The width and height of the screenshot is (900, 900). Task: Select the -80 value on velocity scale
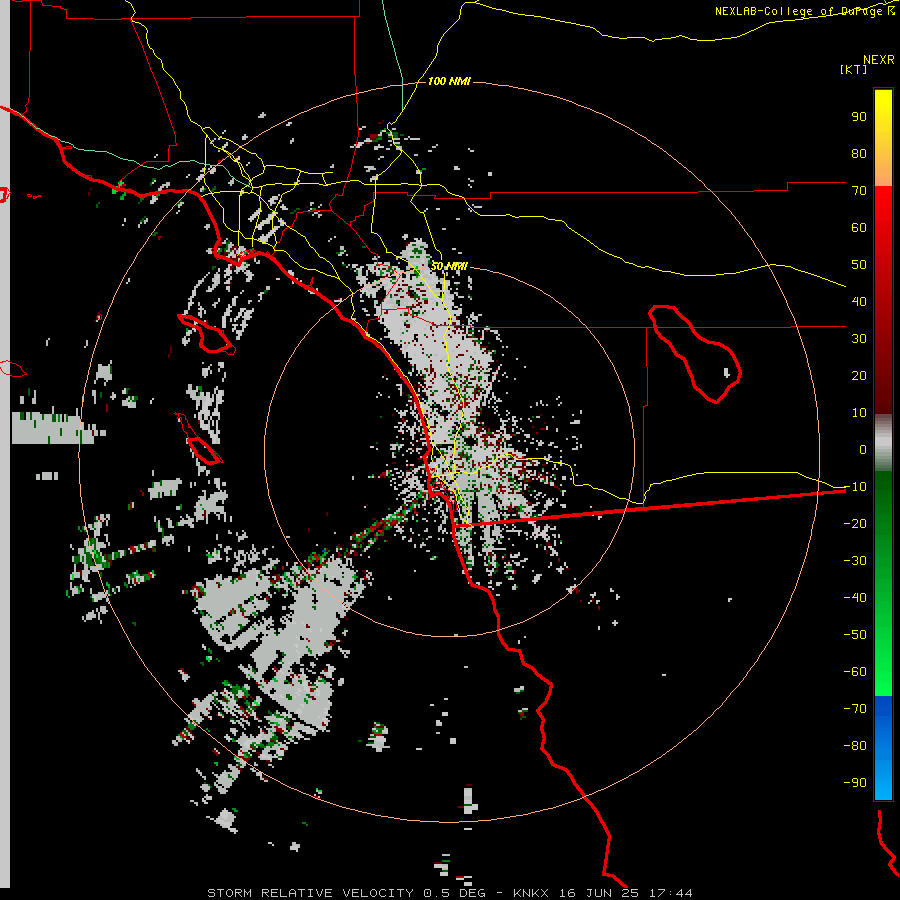click(x=855, y=746)
